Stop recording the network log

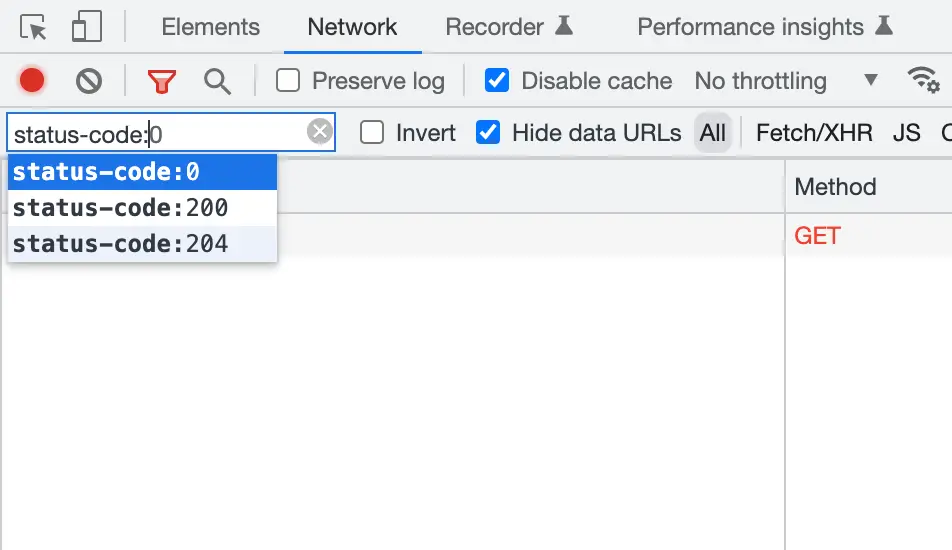coord(32,81)
